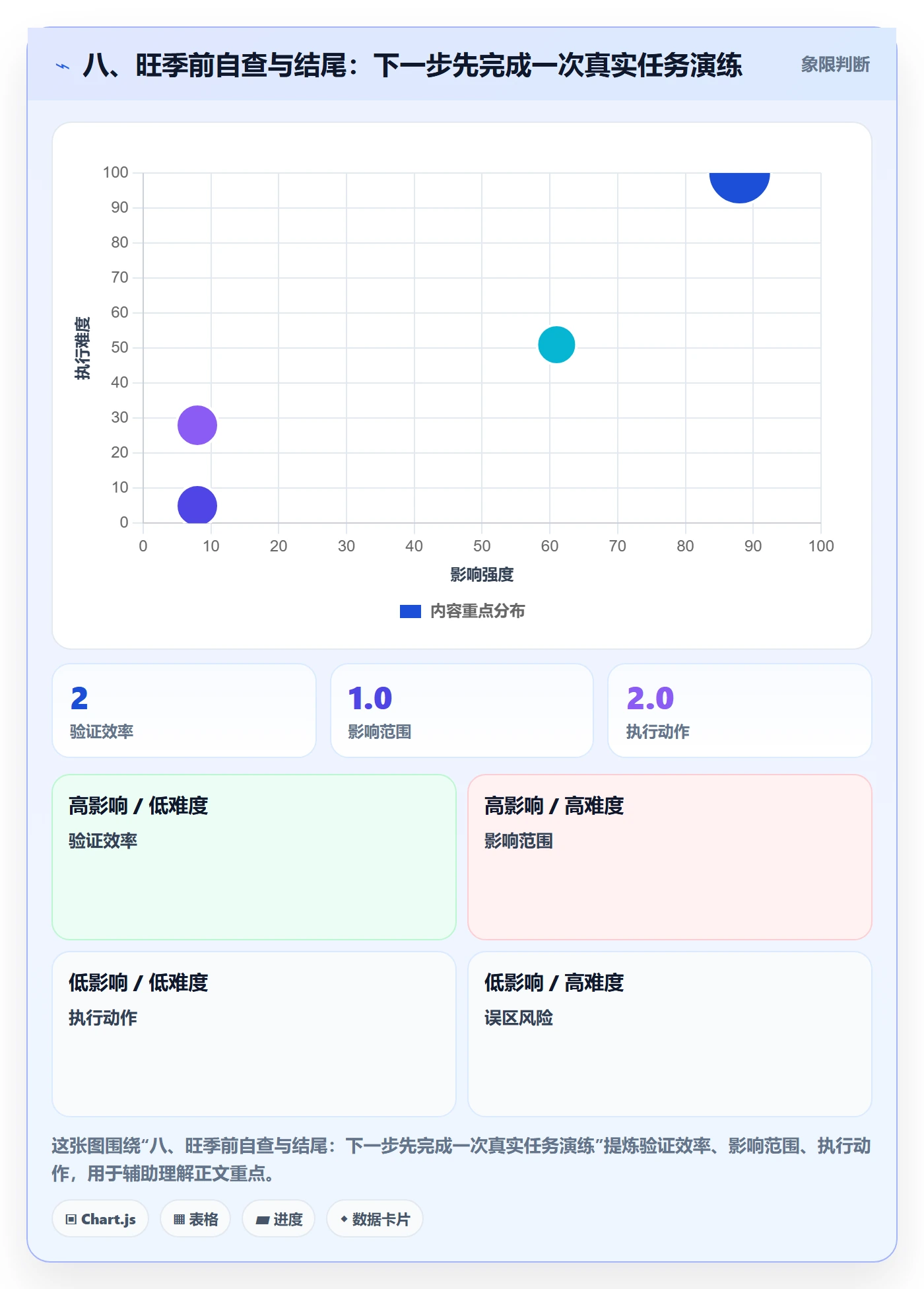Select the 验证效率 stat card
This screenshot has height=1289, width=924.
(x=184, y=711)
